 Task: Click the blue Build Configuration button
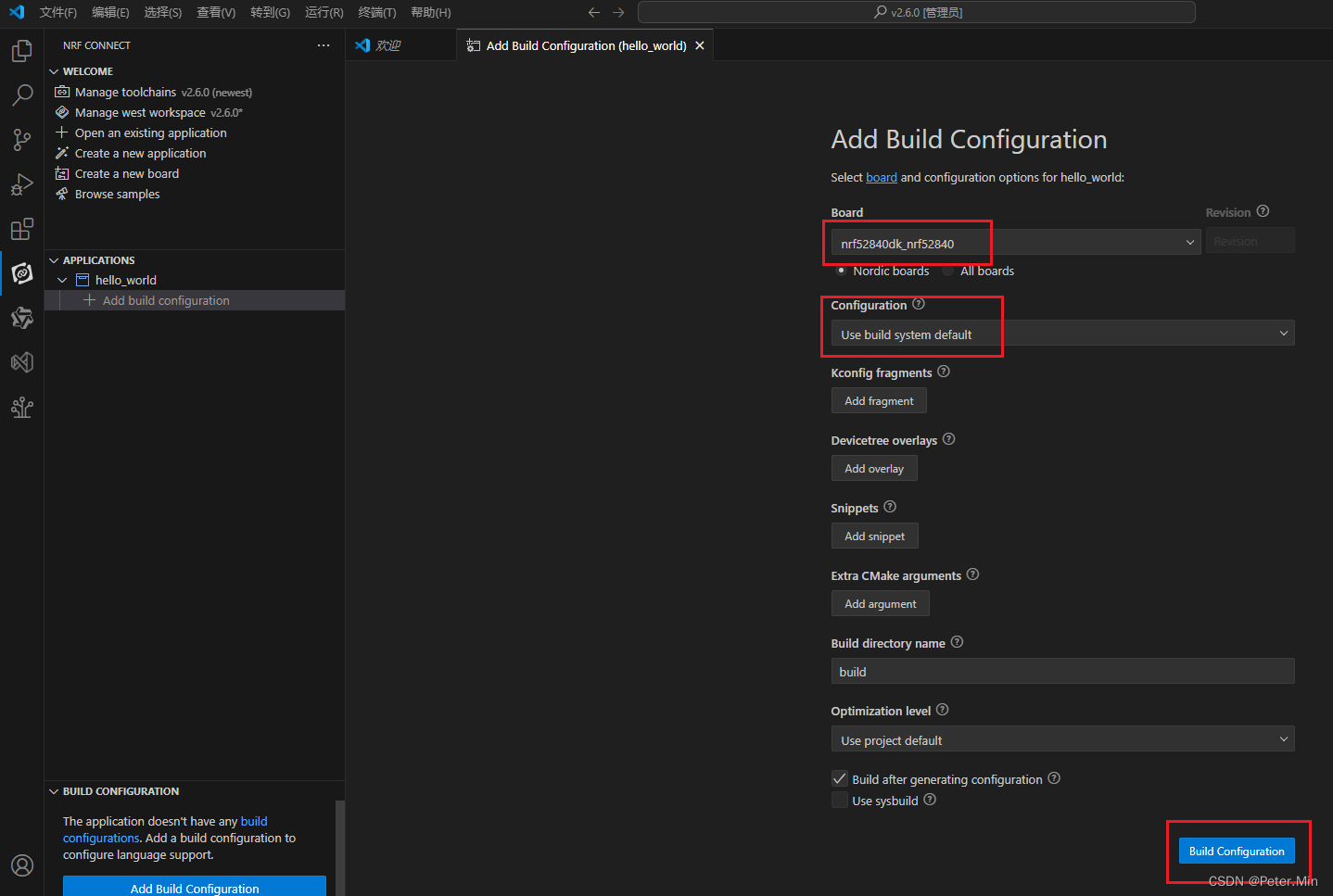point(1237,851)
